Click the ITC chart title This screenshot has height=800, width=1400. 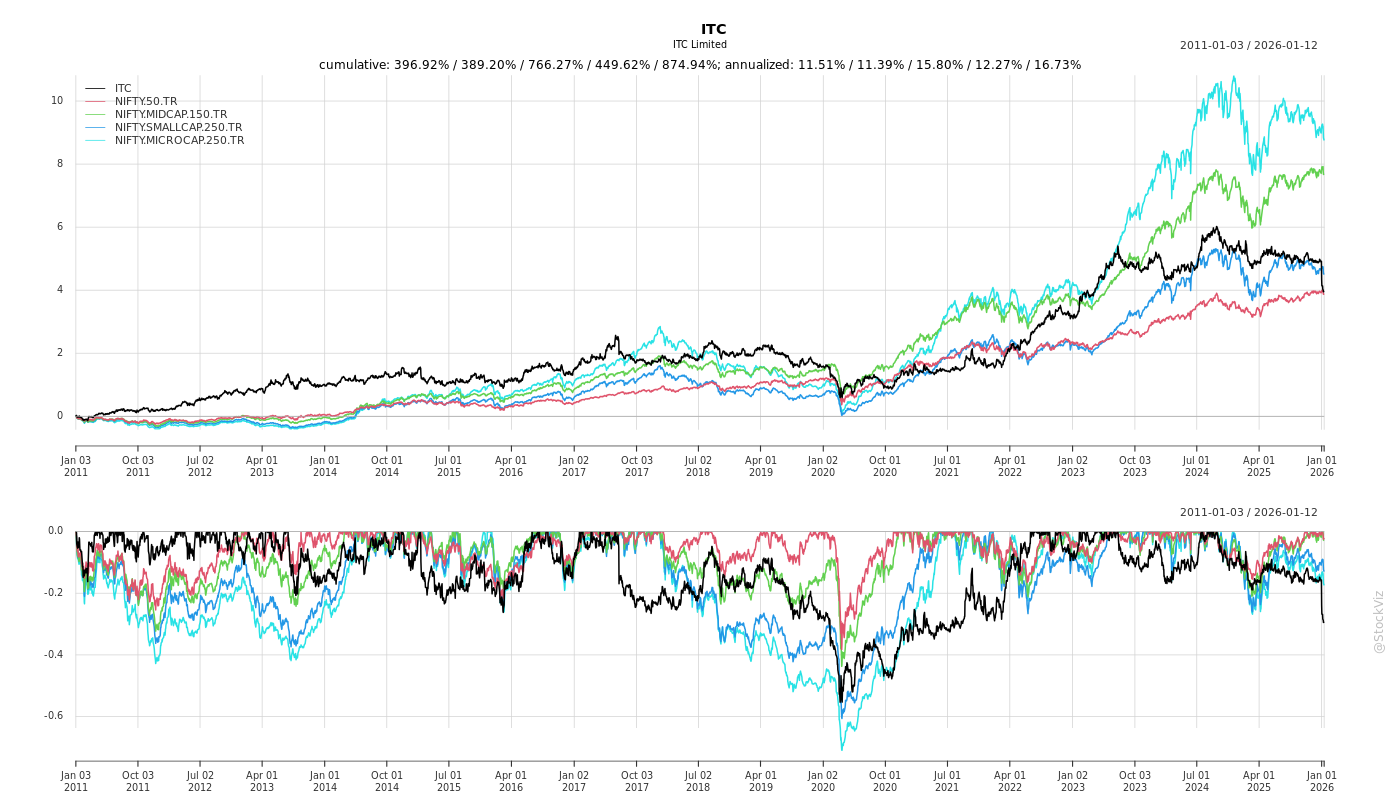pyautogui.click(x=713, y=29)
